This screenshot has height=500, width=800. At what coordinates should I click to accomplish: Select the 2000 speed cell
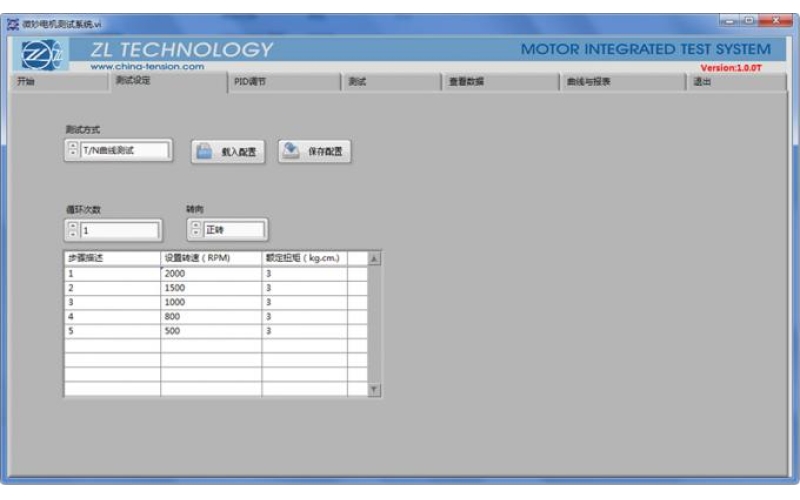click(x=211, y=273)
